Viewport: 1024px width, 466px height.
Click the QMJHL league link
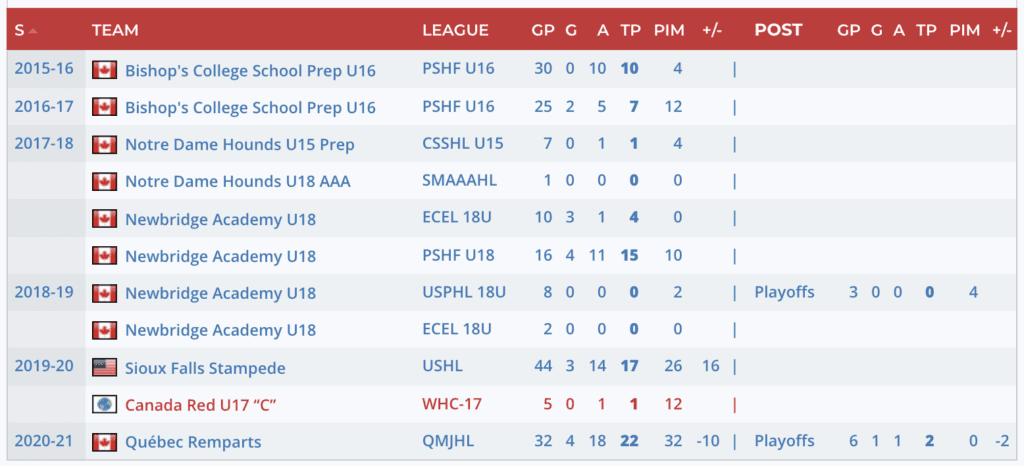click(449, 441)
